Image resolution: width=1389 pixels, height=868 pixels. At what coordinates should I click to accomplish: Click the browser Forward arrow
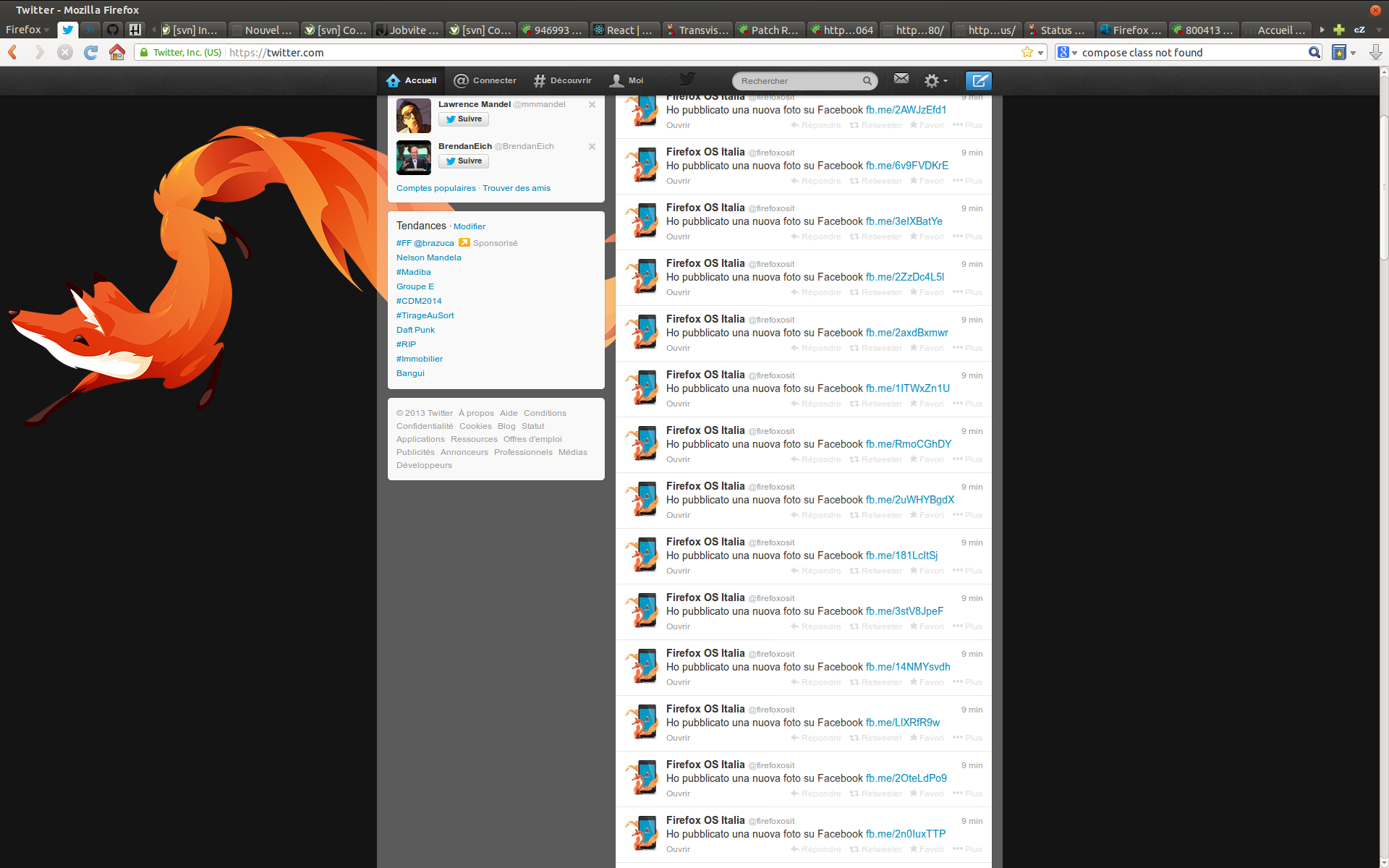click(x=39, y=52)
